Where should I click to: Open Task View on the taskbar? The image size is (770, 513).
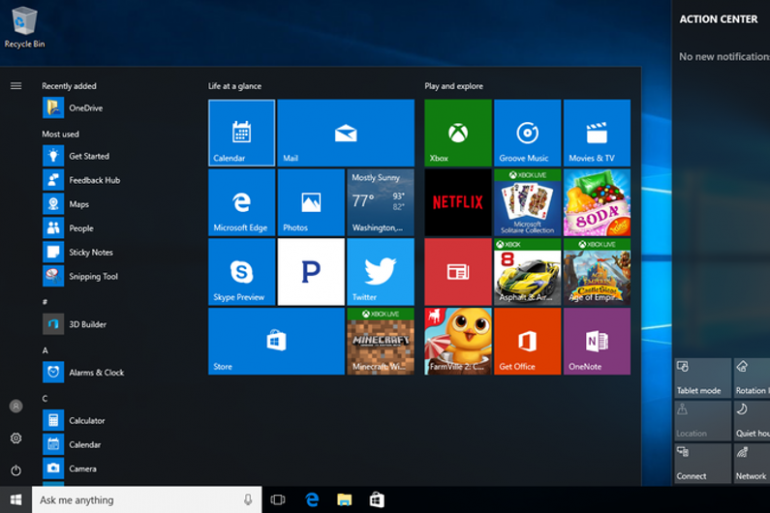(x=278, y=500)
